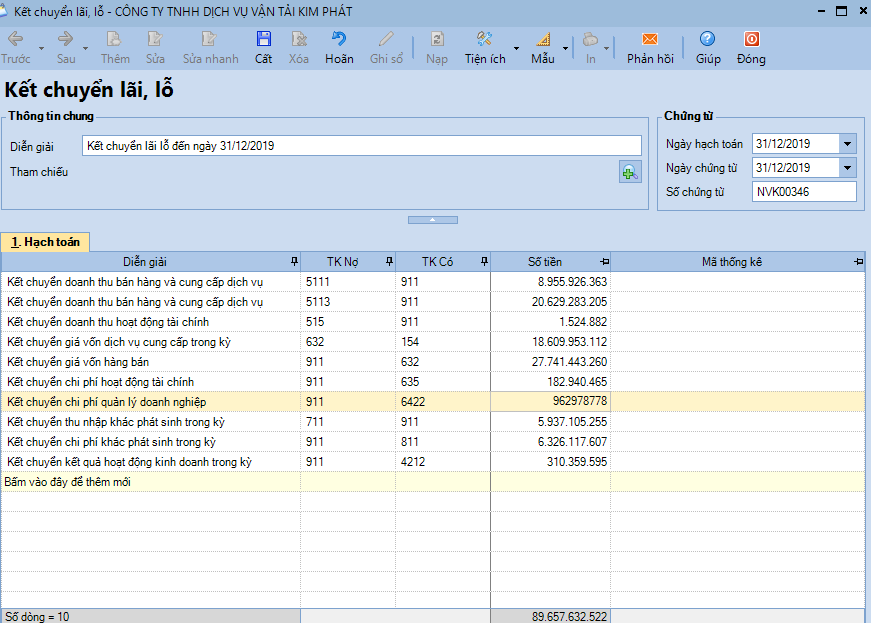Pin the TK Nợ column
Viewport: 871px width, 623px height.
click(x=388, y=262)
